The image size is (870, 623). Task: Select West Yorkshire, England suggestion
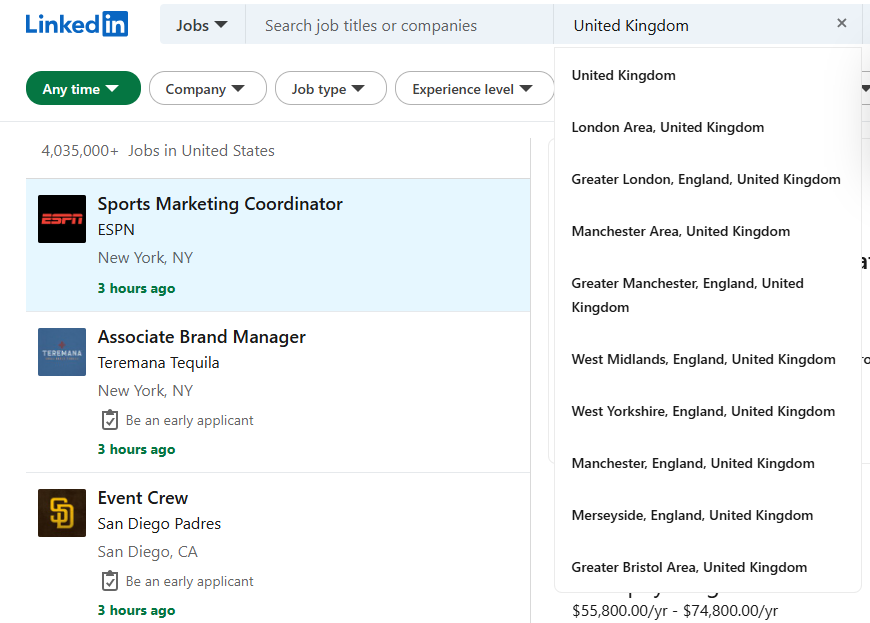click(707, 411)
